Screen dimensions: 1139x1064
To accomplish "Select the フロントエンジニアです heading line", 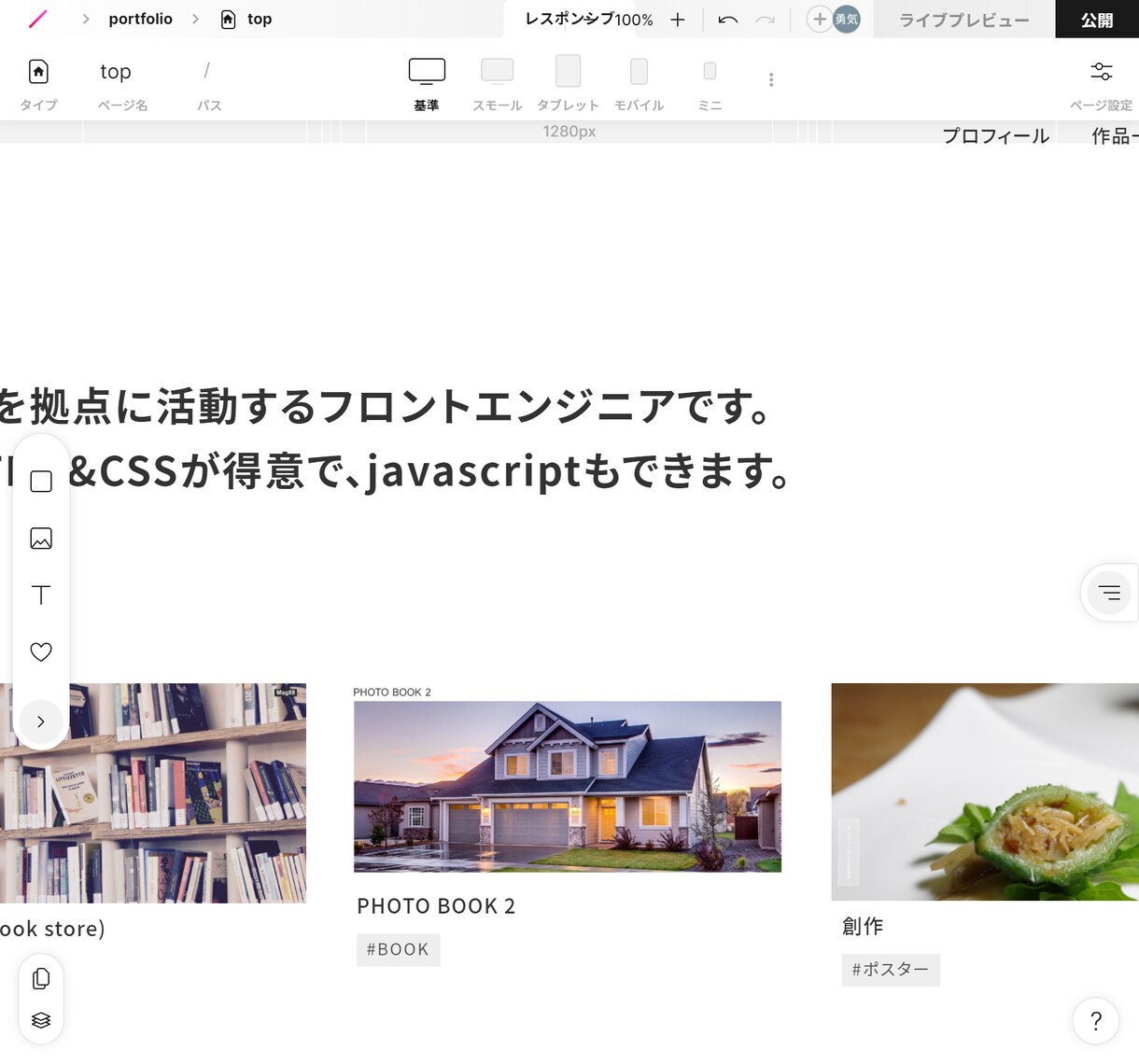I will point(385,407).
